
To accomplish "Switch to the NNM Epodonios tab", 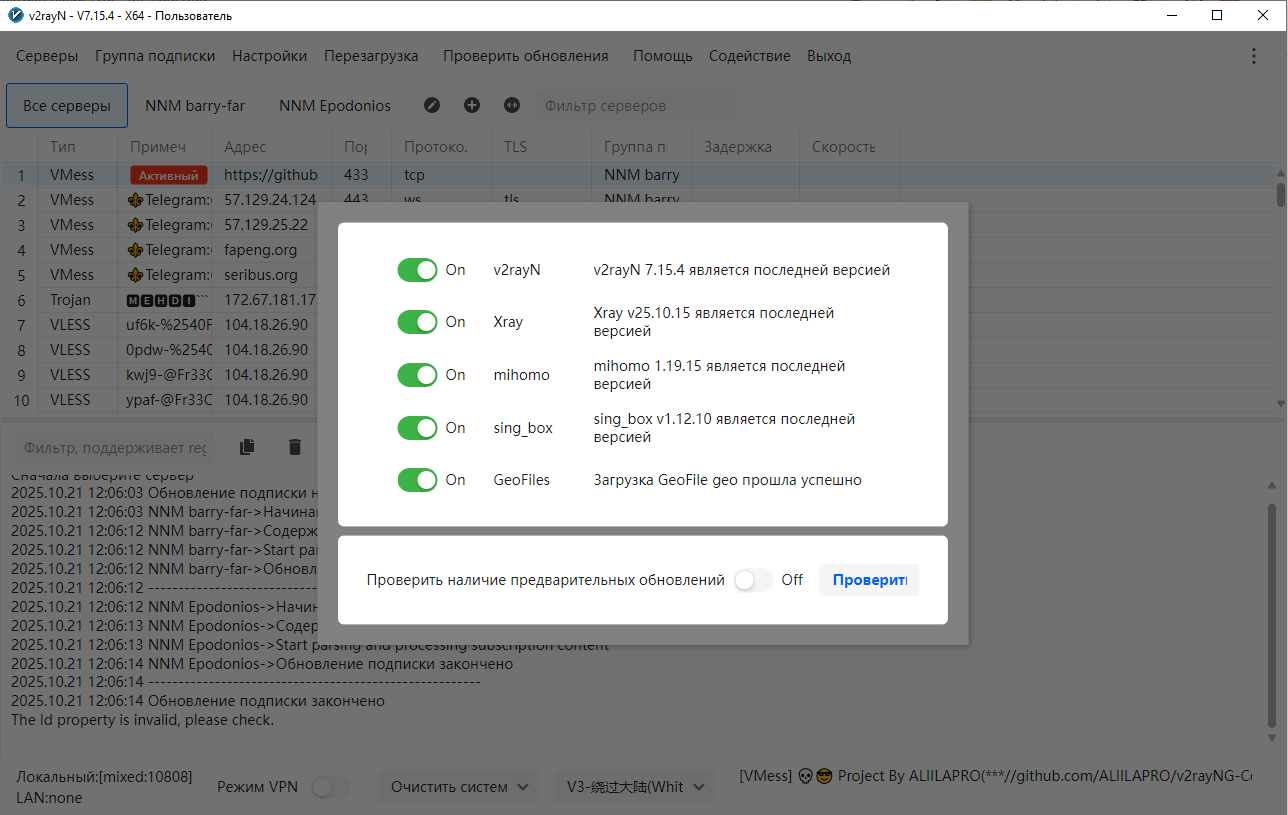I will pos(335,105).
